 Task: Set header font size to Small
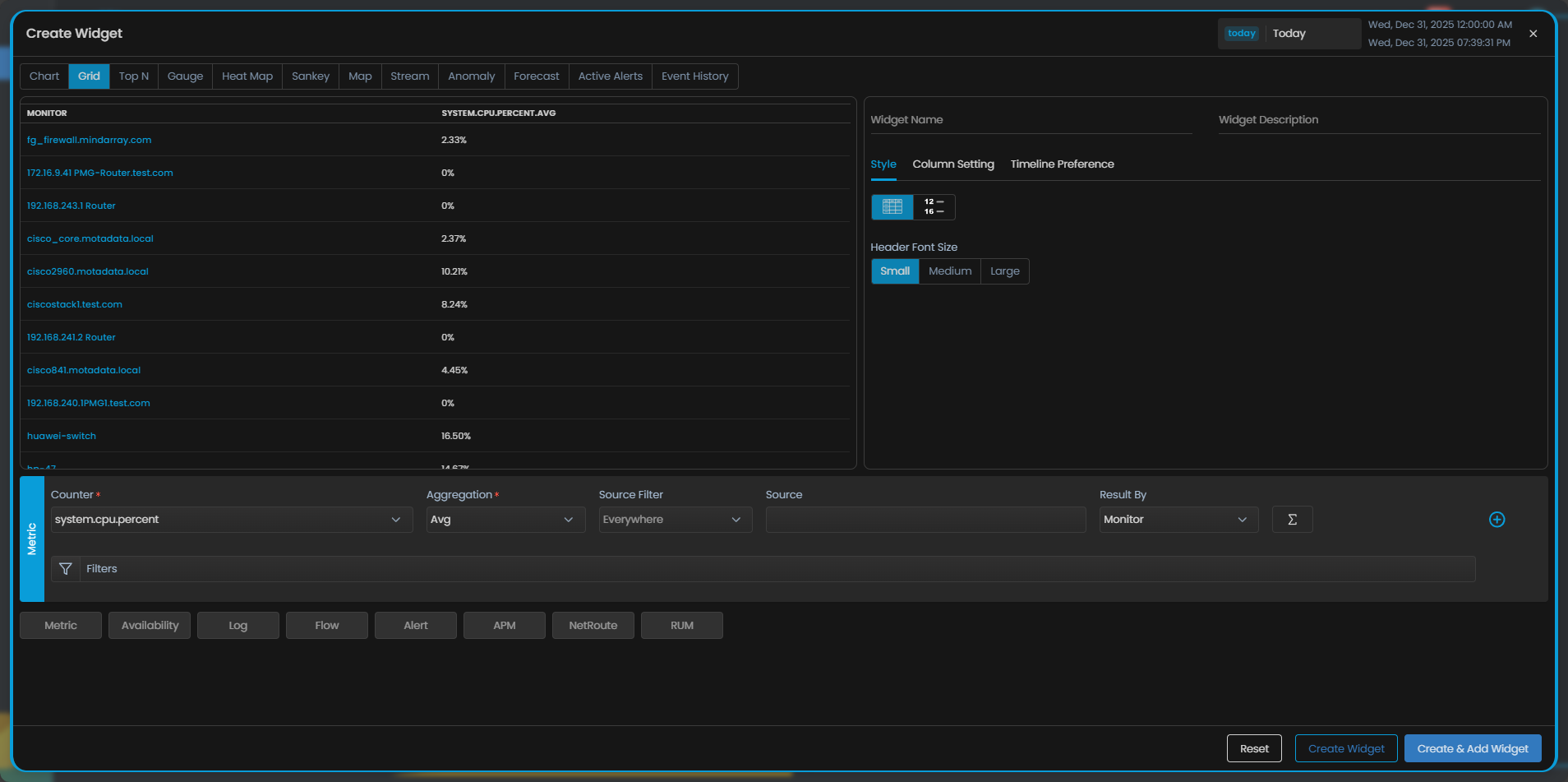click(894, 271)
